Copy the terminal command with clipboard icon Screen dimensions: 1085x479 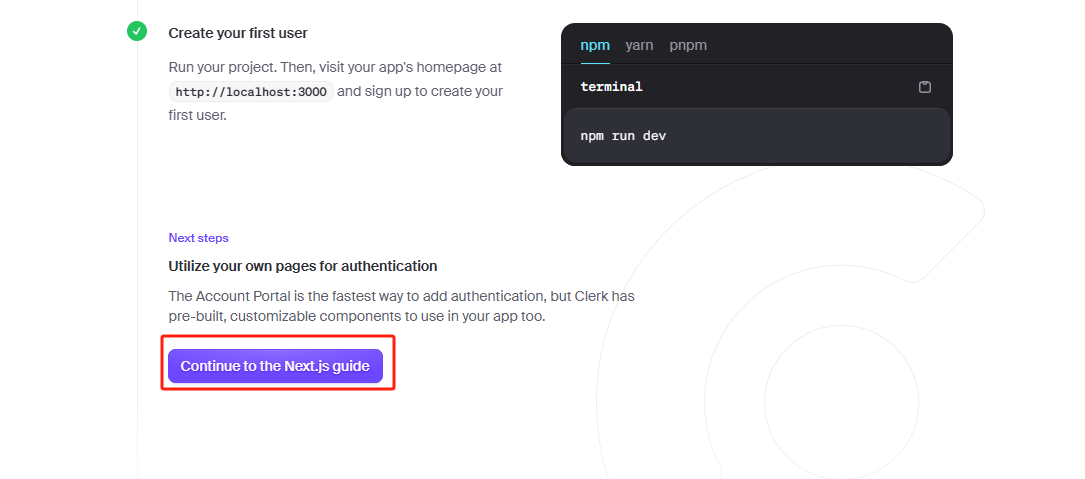(x=924, y=87)
